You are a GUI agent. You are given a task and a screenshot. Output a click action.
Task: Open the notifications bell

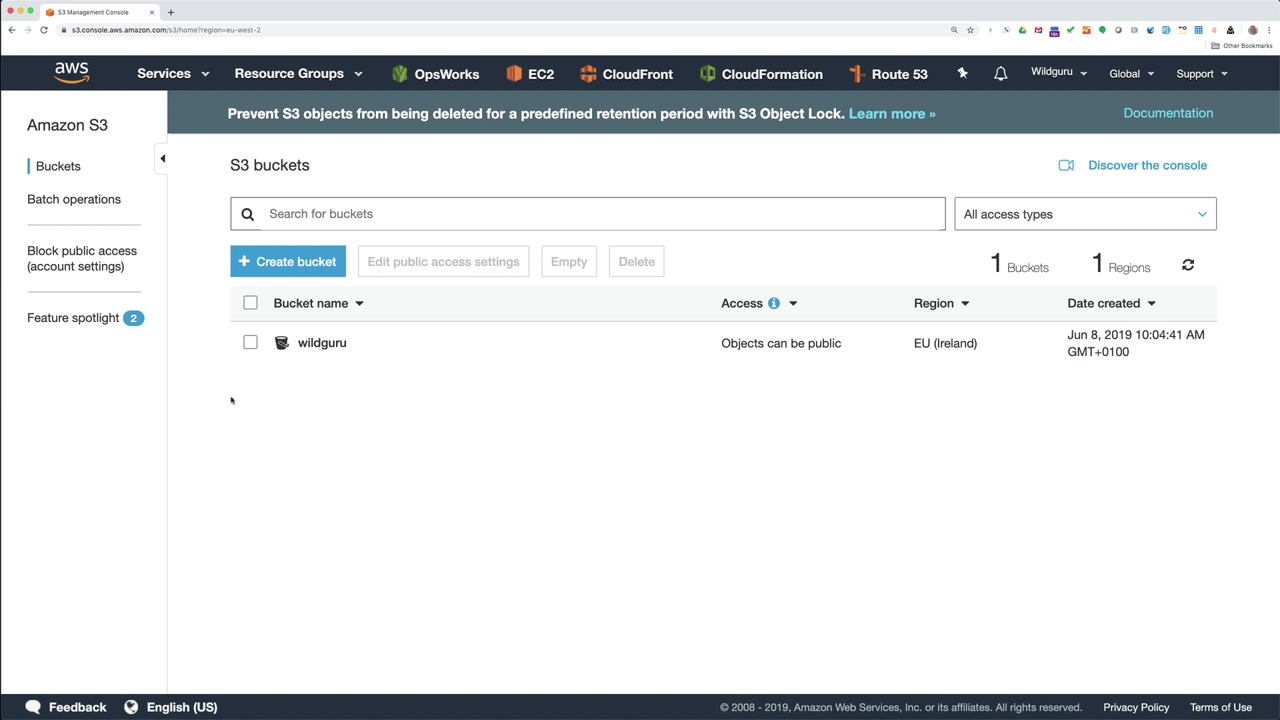(1000, 74)
